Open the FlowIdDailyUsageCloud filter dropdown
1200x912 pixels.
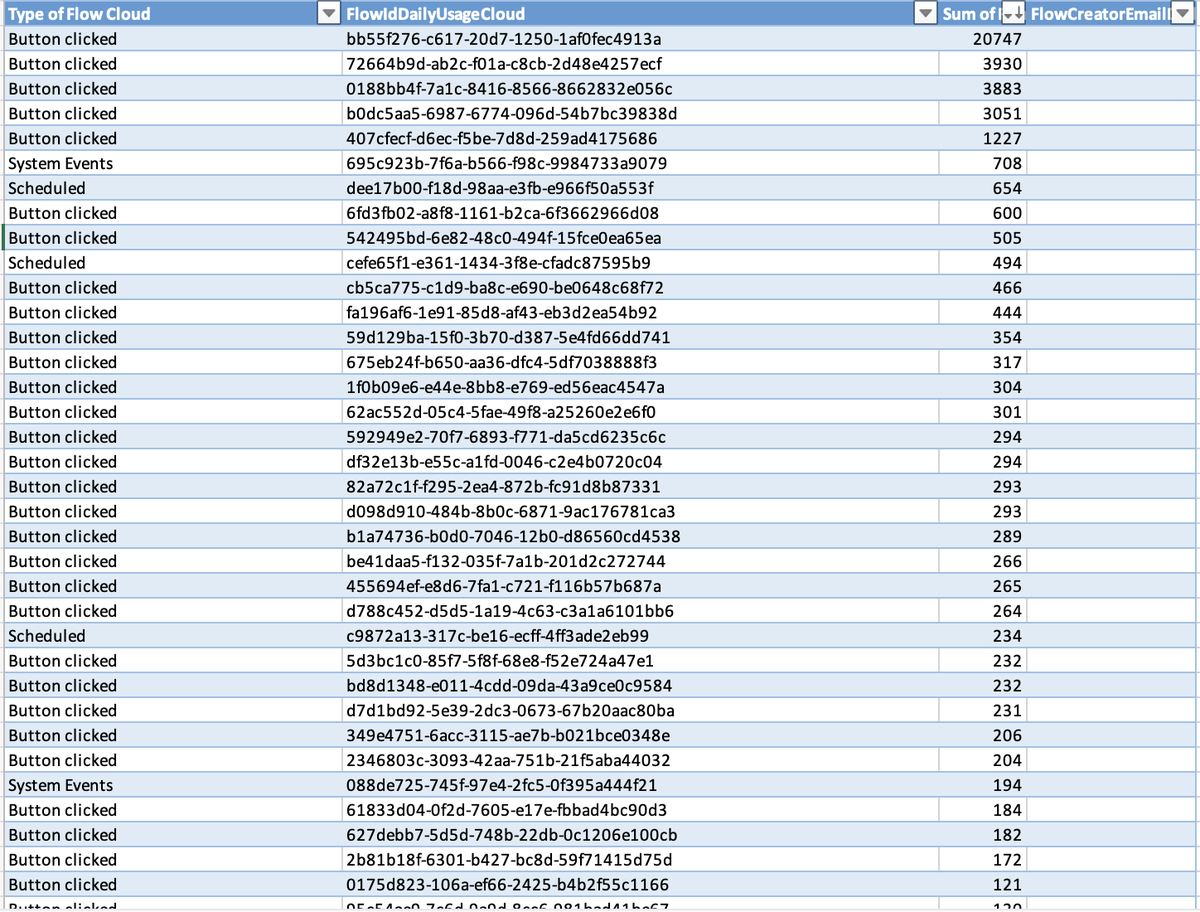[x=926, y=13]
